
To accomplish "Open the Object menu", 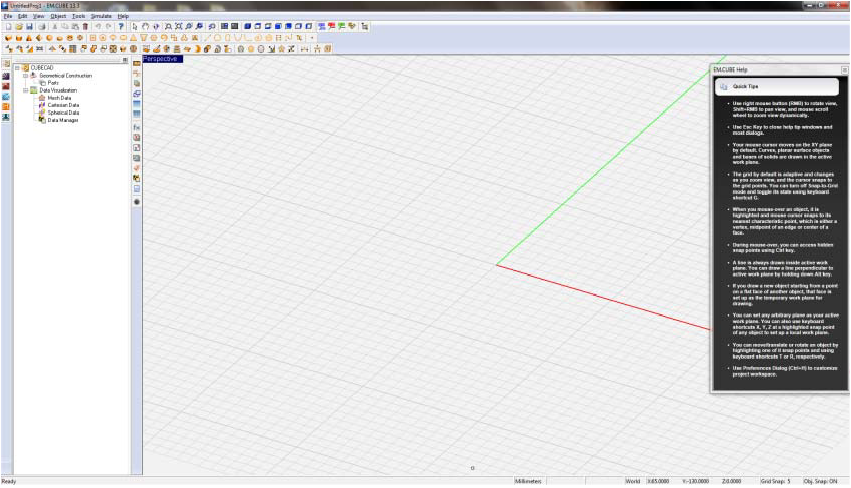I will tap(58, 17).
